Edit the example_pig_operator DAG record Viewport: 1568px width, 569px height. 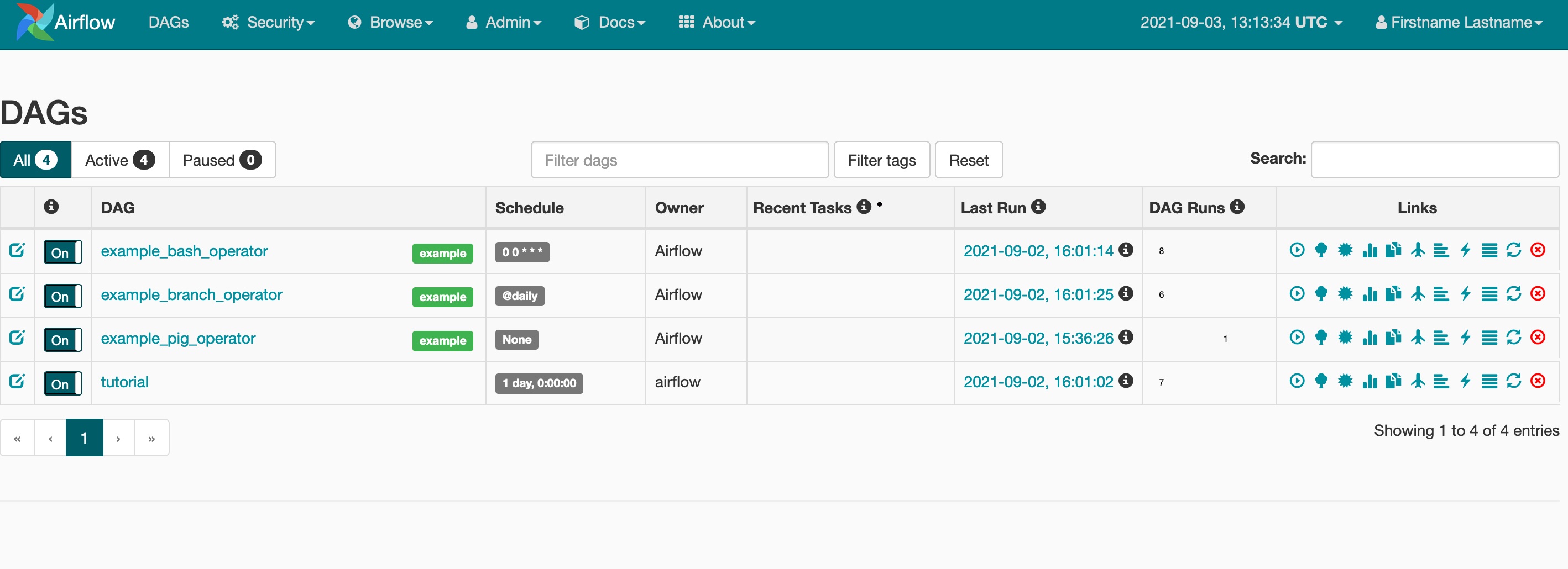coord(17,338)
